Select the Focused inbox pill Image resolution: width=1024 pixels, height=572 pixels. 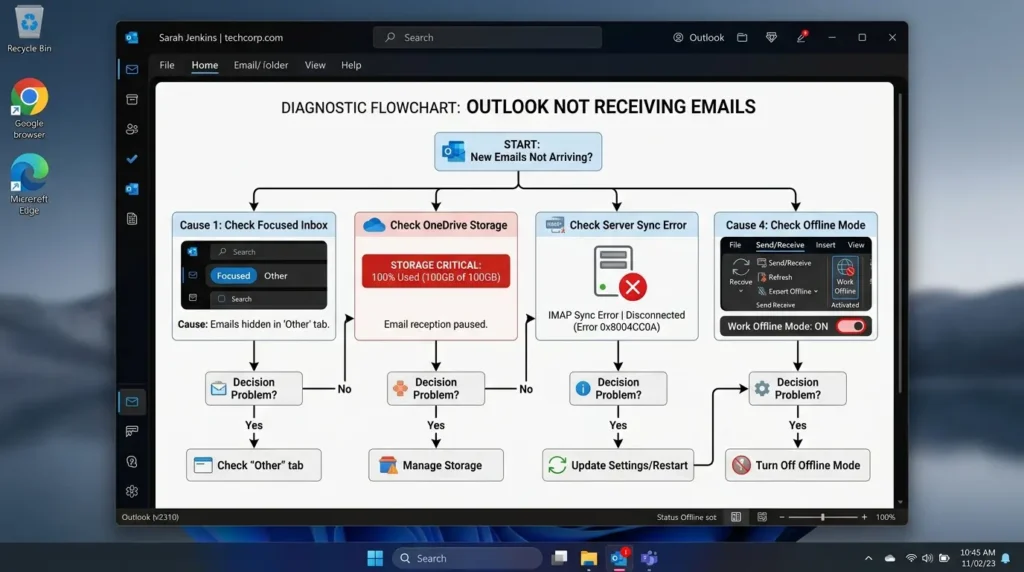pos(233,276)
